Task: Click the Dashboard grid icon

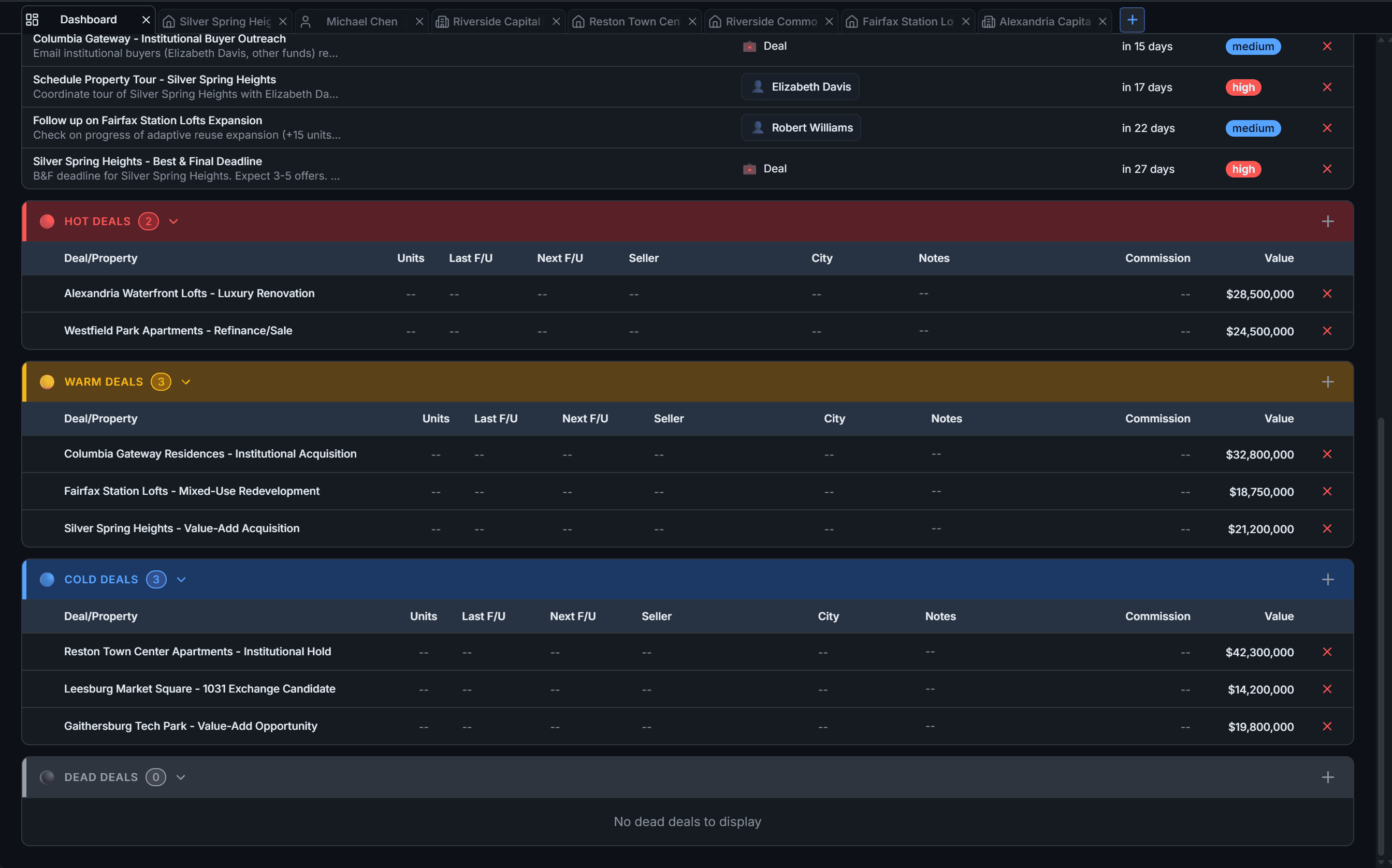Action: [x=32, y=20]
